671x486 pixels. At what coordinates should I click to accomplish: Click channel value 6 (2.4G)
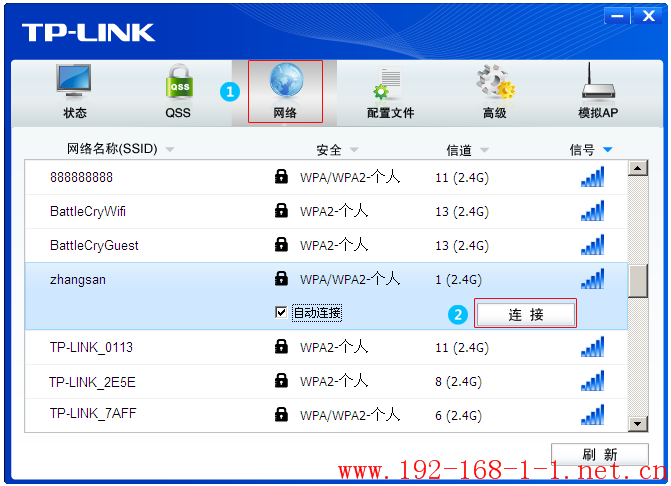[458, 415]
